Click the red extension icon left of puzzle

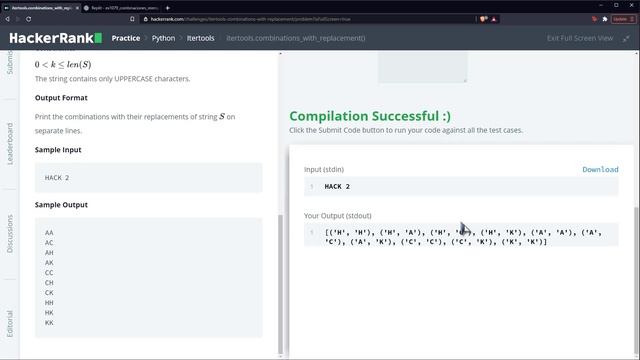click(x=594, y=19)
